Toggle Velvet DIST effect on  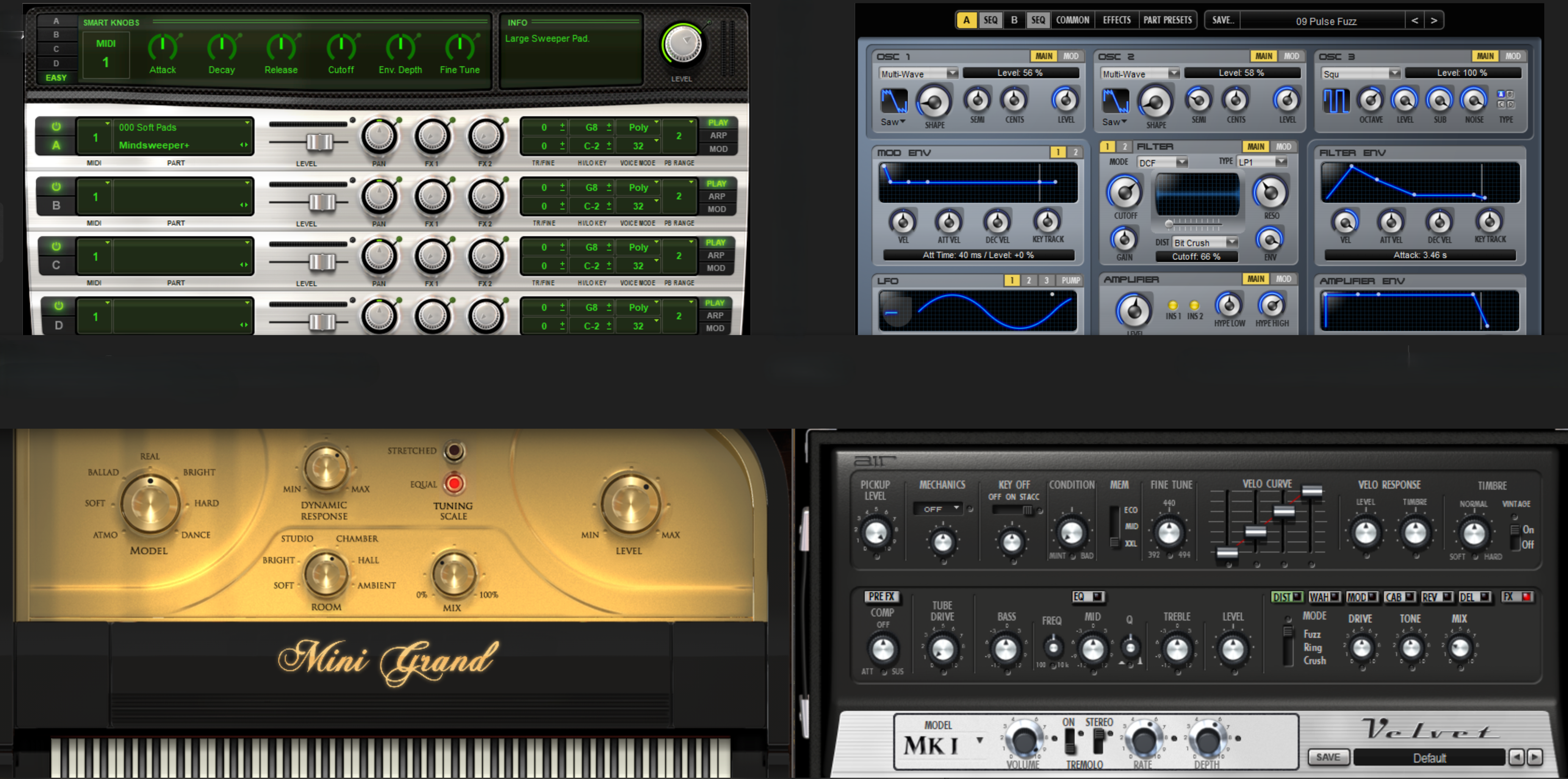coord(1286,597)
